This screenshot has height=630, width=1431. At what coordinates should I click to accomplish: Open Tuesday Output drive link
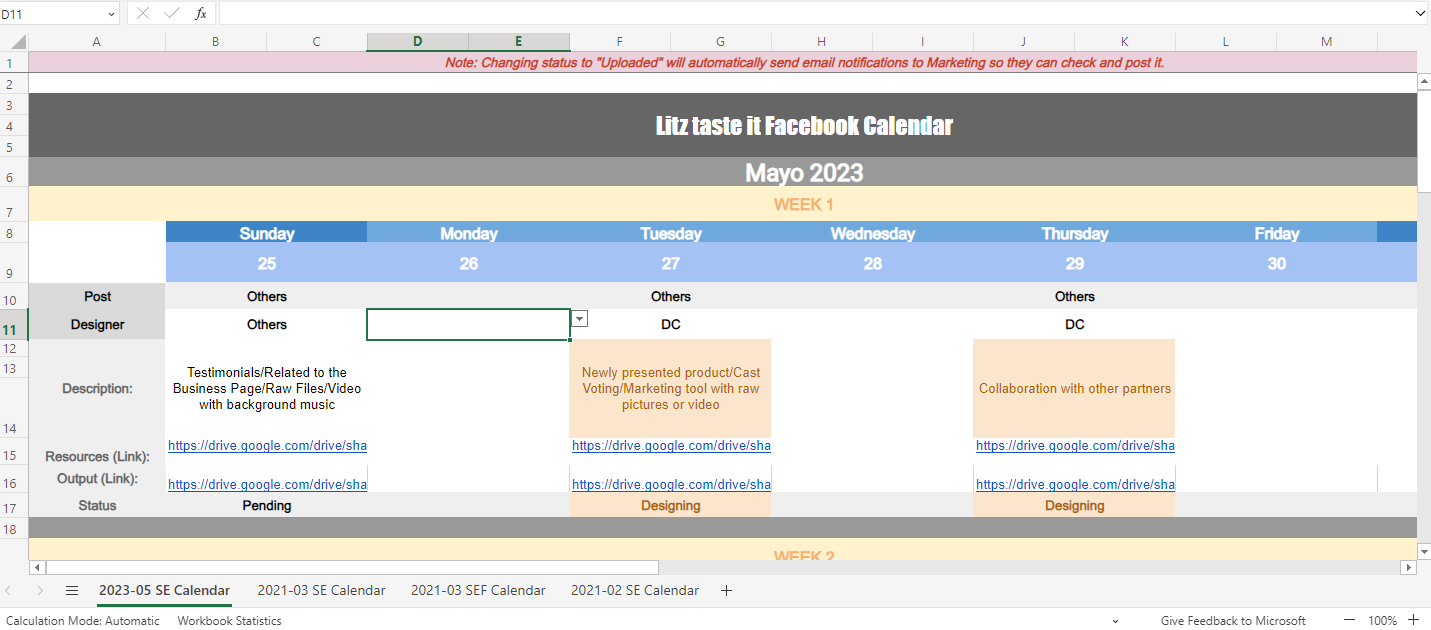coord(671,484)
